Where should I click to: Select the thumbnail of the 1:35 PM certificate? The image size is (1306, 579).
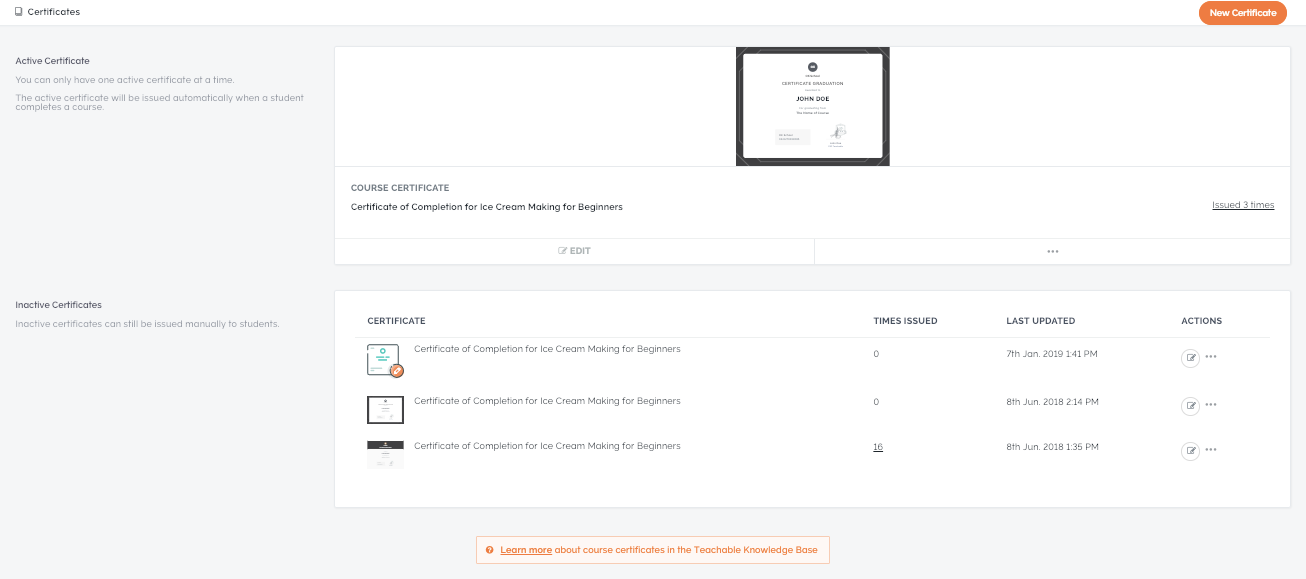coord(385,454)
